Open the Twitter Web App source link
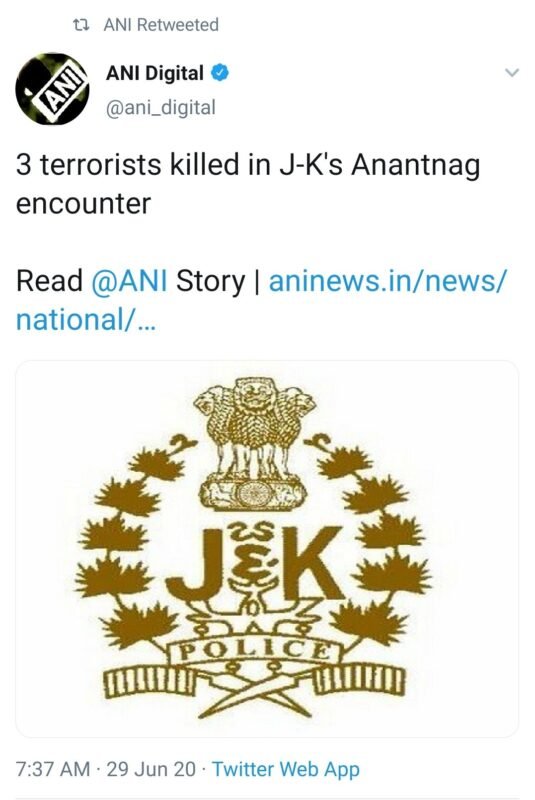Screen dimensions: 535x800 [286, 769]
